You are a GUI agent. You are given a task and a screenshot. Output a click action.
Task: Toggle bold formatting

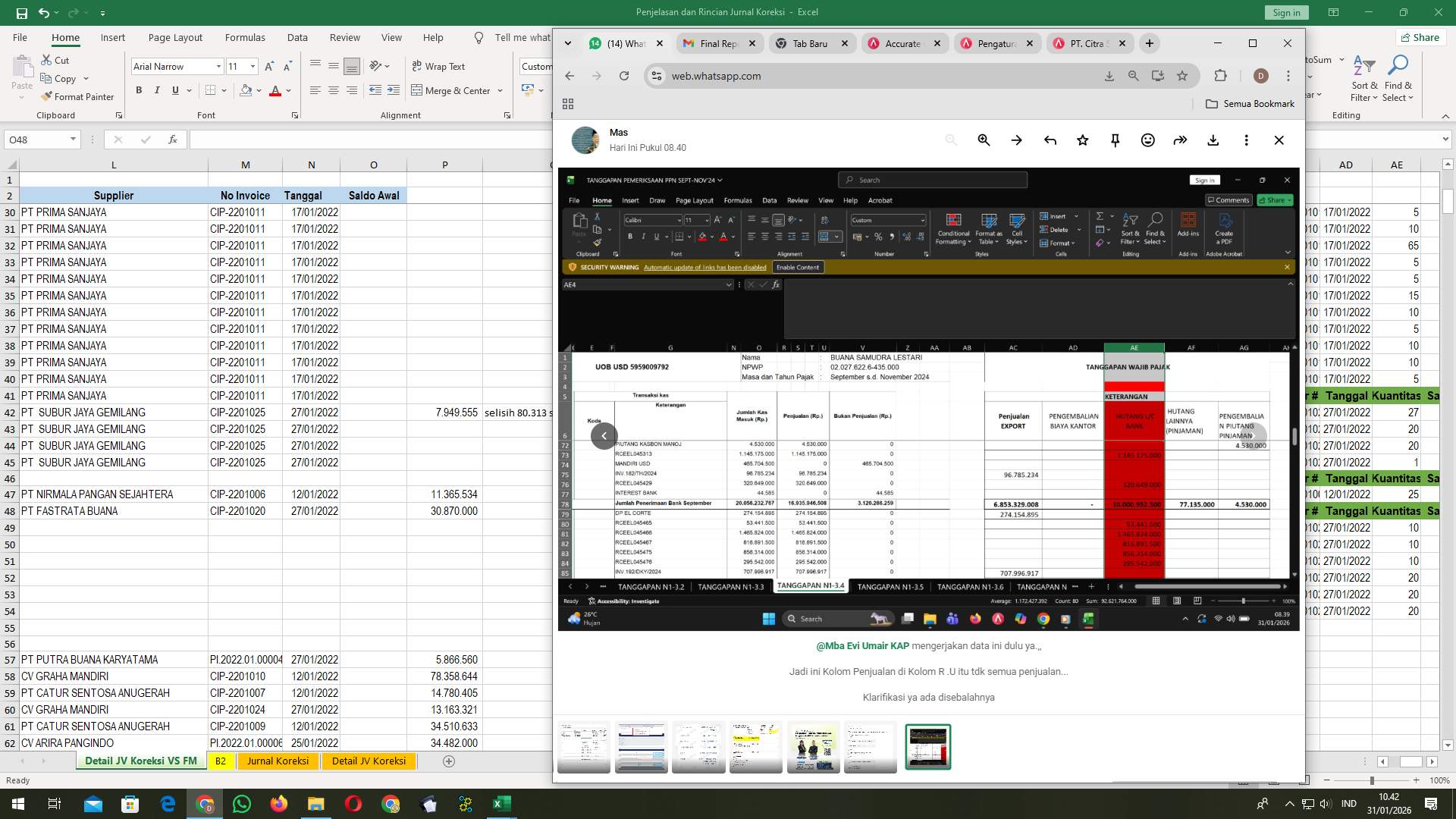pos(139,90)
